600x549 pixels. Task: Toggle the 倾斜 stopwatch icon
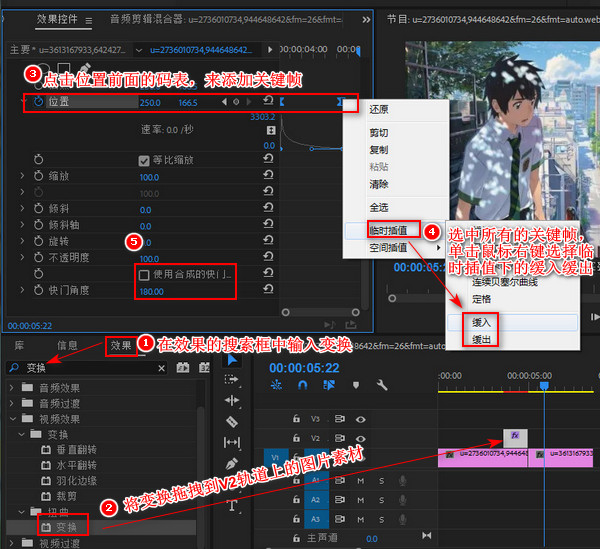pos(38,209)
